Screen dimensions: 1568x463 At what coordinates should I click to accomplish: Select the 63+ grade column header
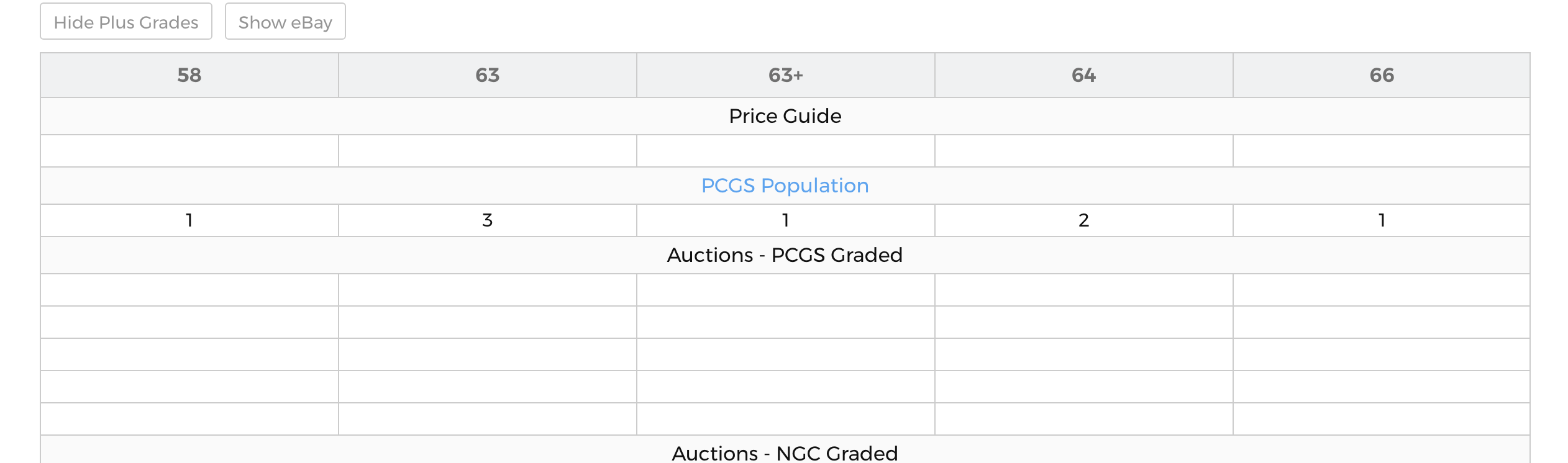click(786, 75)
